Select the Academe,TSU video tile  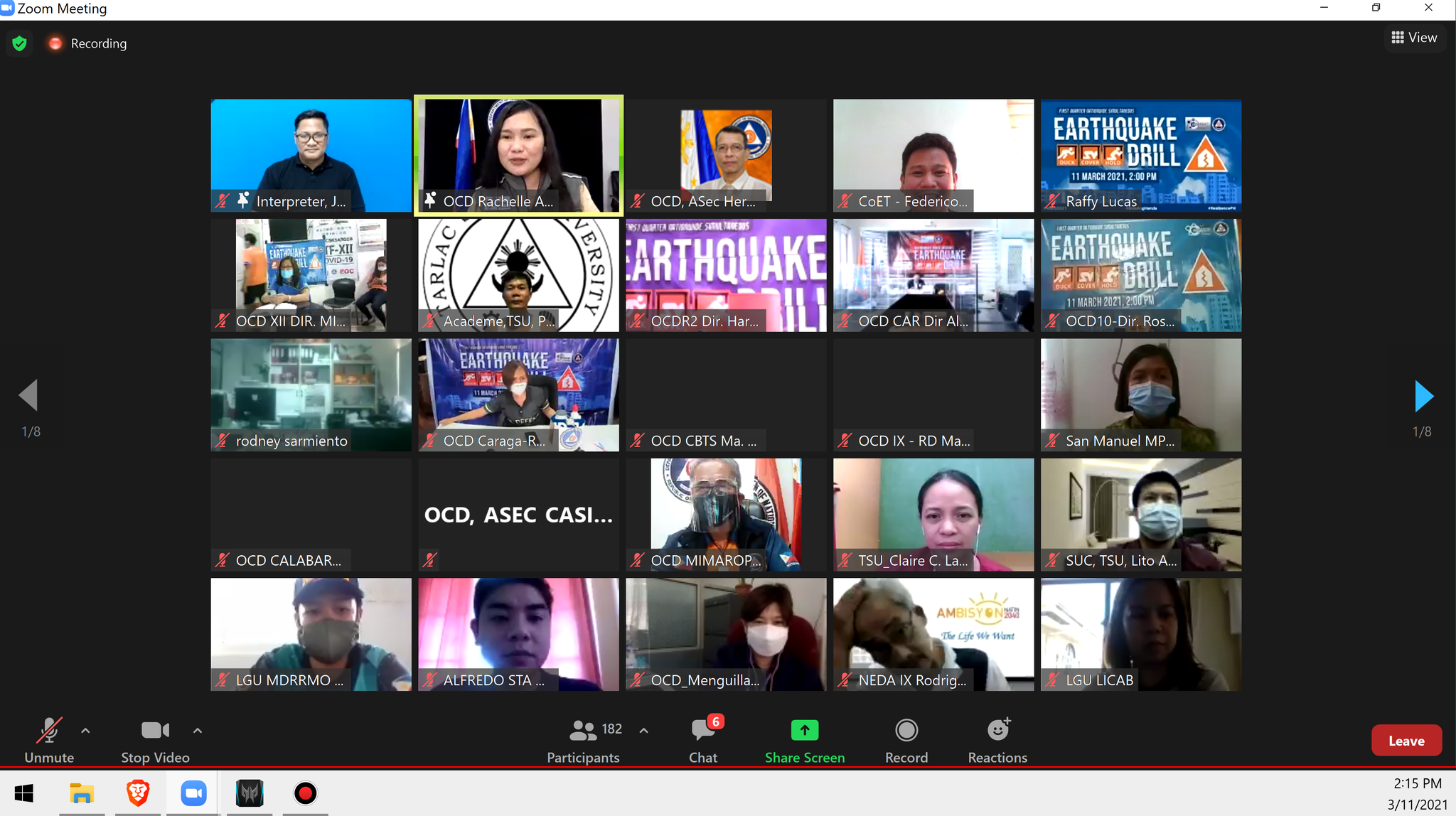(x=518, y=275)
